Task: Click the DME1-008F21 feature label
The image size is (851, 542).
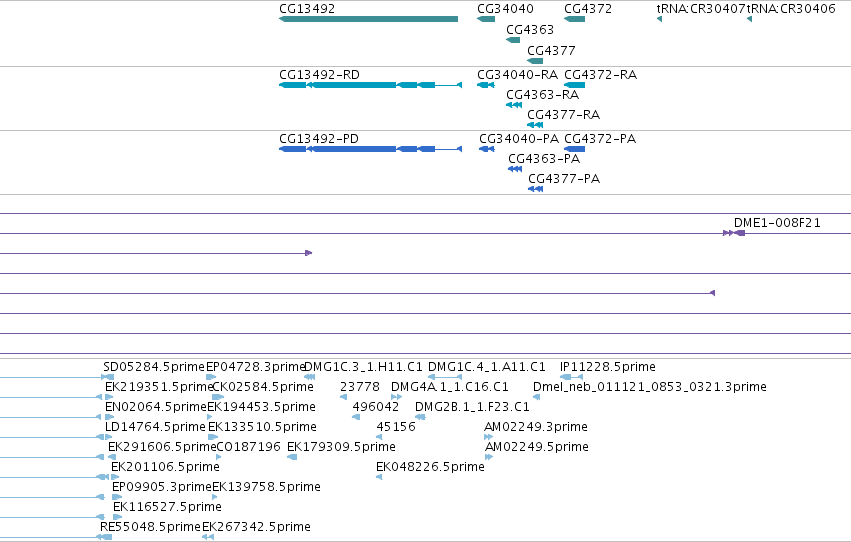Action: (777, 222)
